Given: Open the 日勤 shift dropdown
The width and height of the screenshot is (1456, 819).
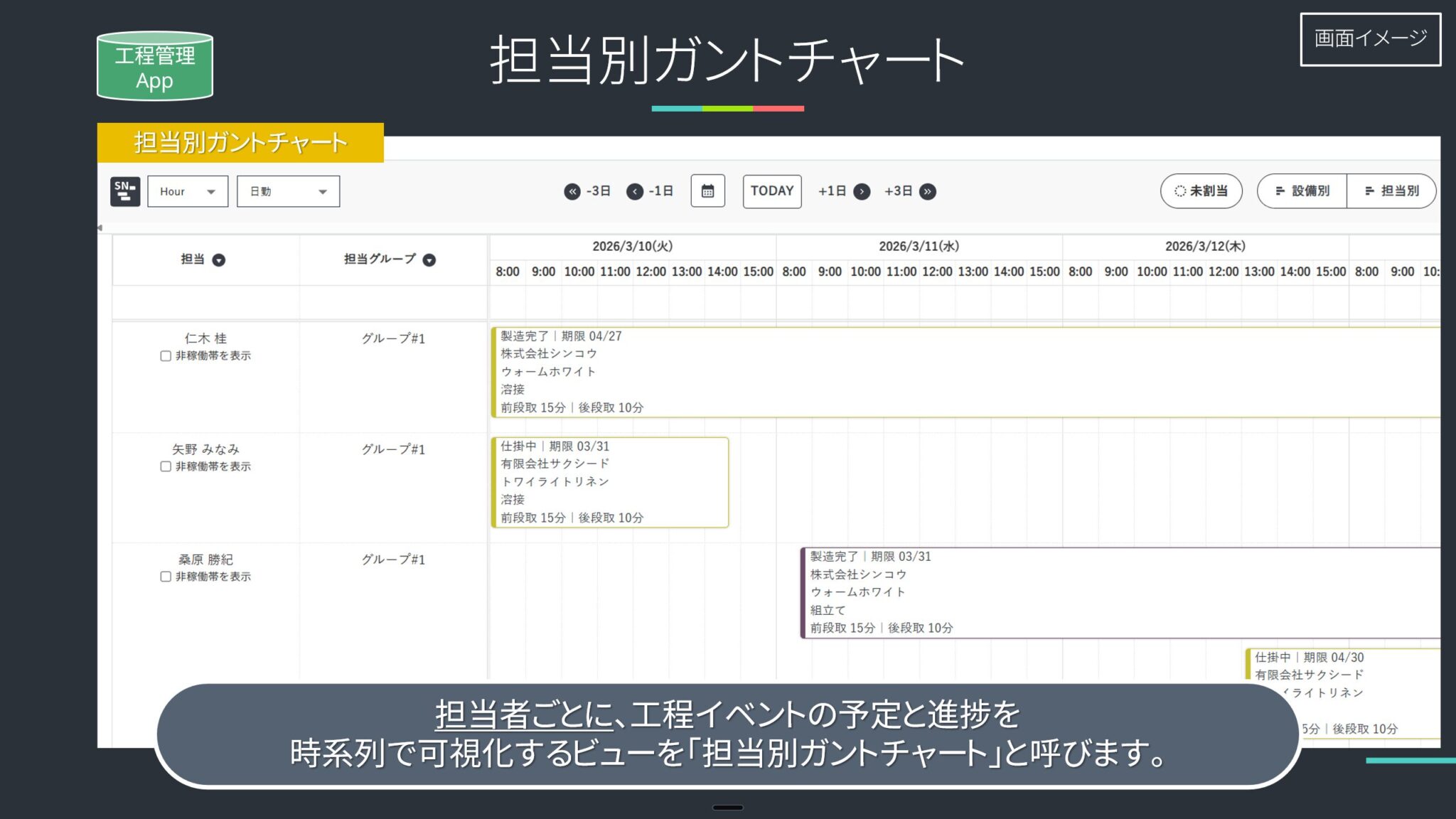Looking at the screenshot, I should point(288,191).
